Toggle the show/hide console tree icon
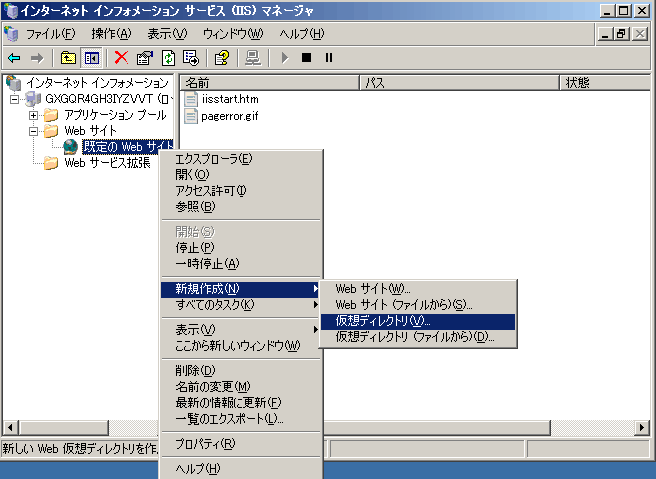The height and width of the screenshot is (479, 656). click(x=90, y=58)
